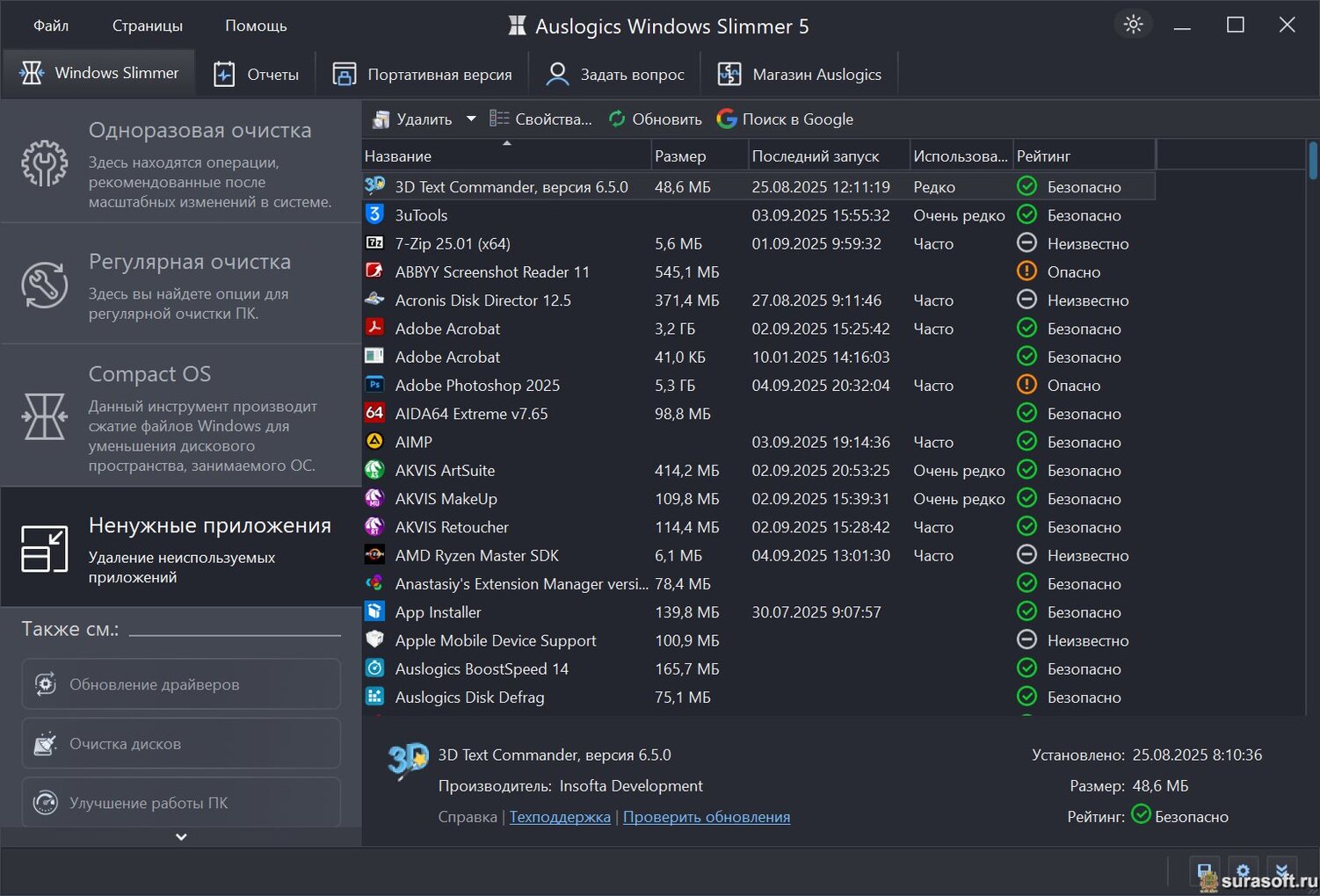This screenshot has height=896, width=1320.
Task: Open the Portable version tab
Action: point(423,75)
